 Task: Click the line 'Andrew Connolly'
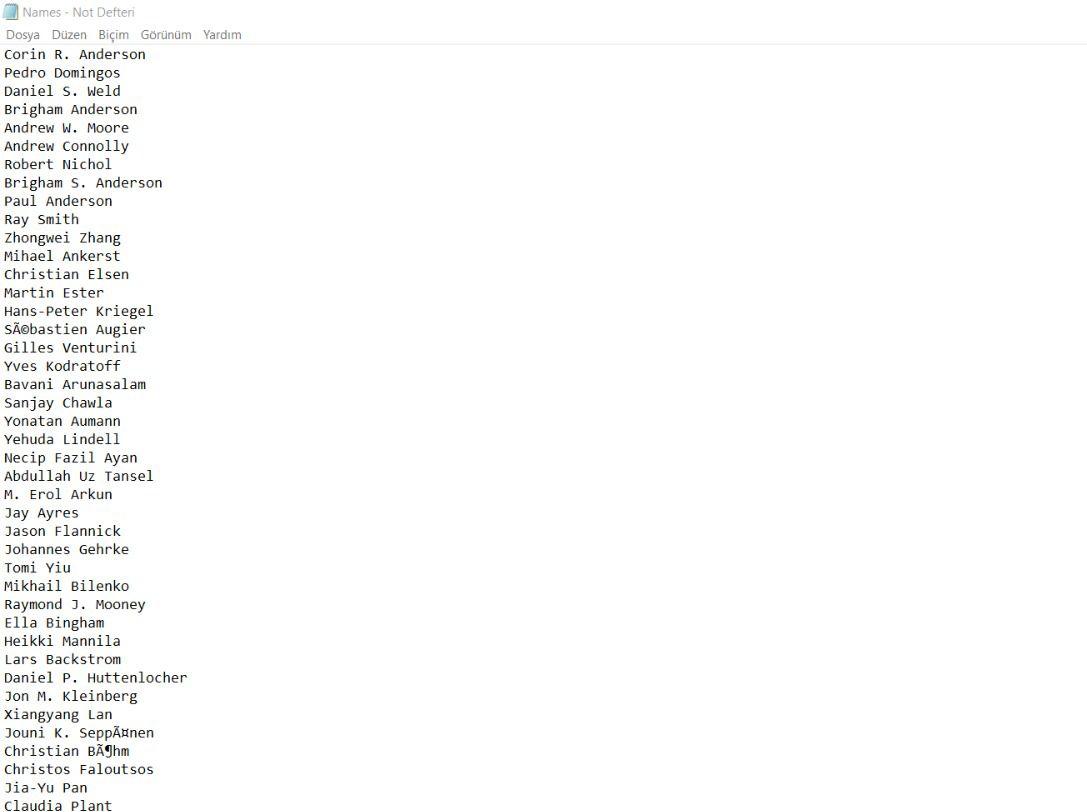(67, 146)
